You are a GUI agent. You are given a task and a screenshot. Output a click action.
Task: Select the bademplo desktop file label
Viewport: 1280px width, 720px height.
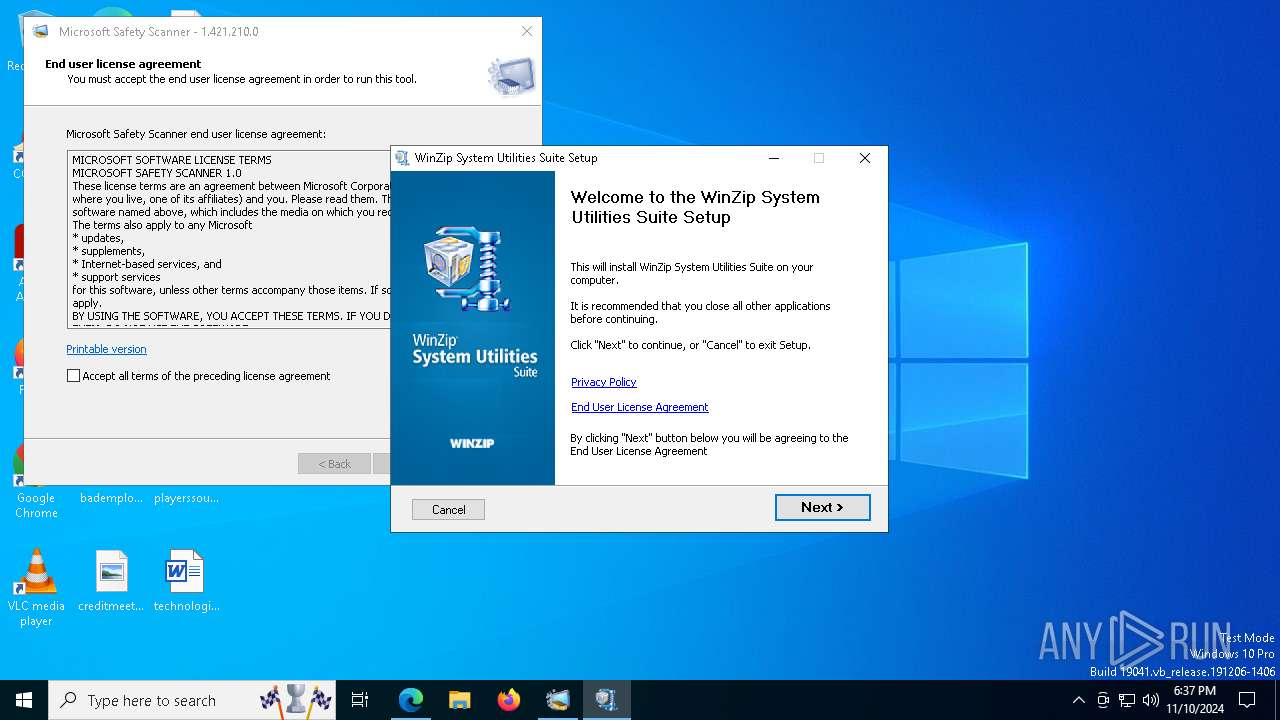[111, 498]
